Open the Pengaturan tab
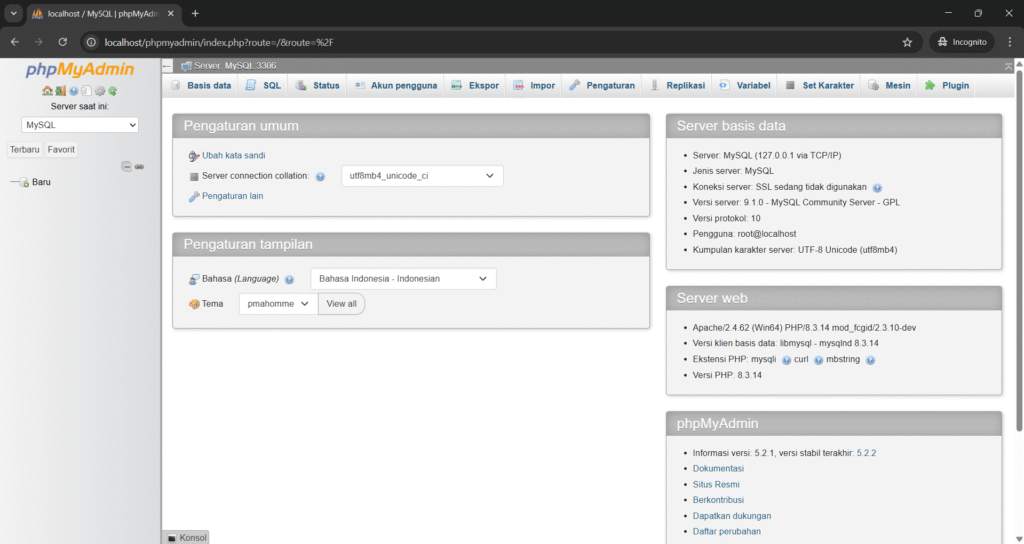Screen dimensions: 1024x544 pyautogui.click(x=602, y=86)
